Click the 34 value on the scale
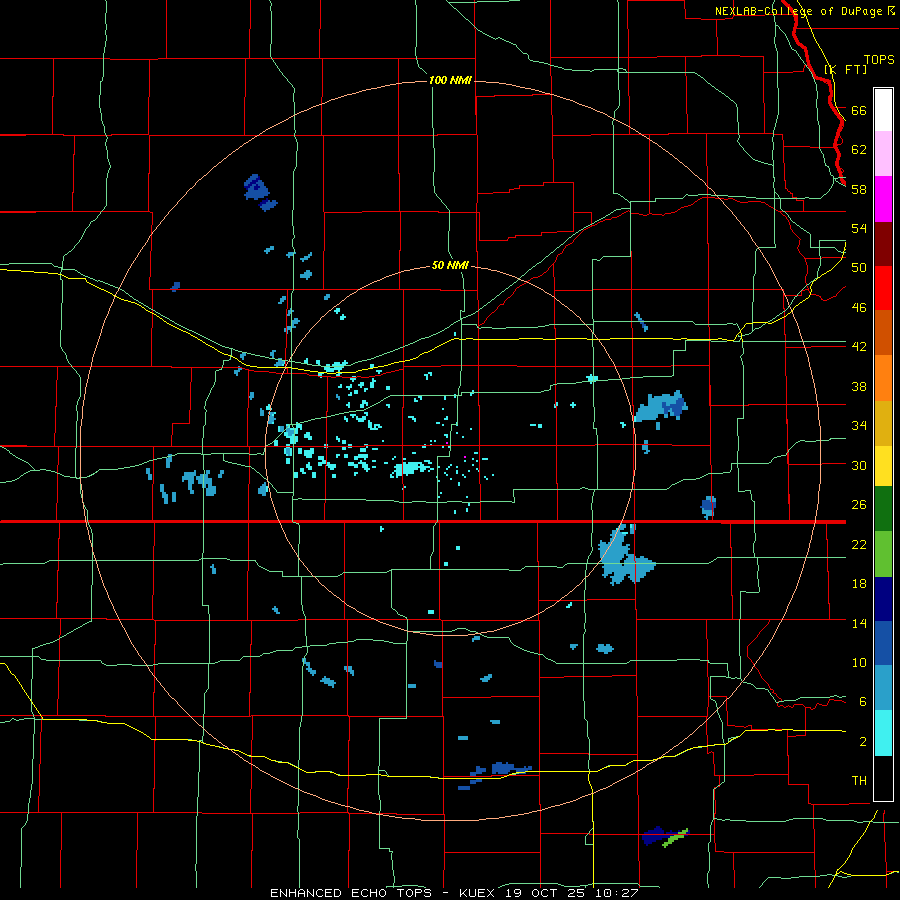The image size is (900, 900). [x=859, y=425]
